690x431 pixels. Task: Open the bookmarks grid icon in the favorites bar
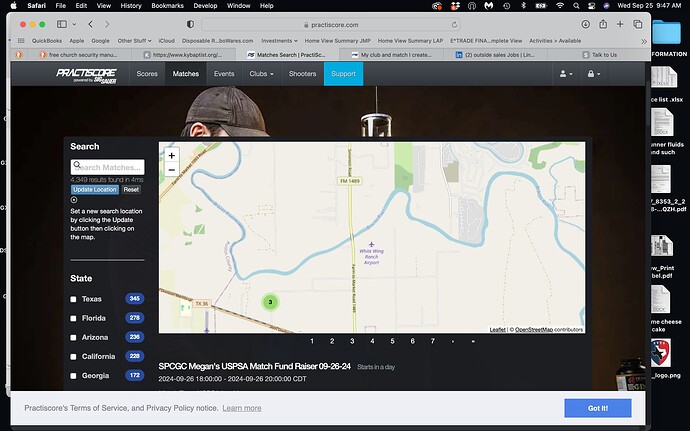(x=21, y=41)
